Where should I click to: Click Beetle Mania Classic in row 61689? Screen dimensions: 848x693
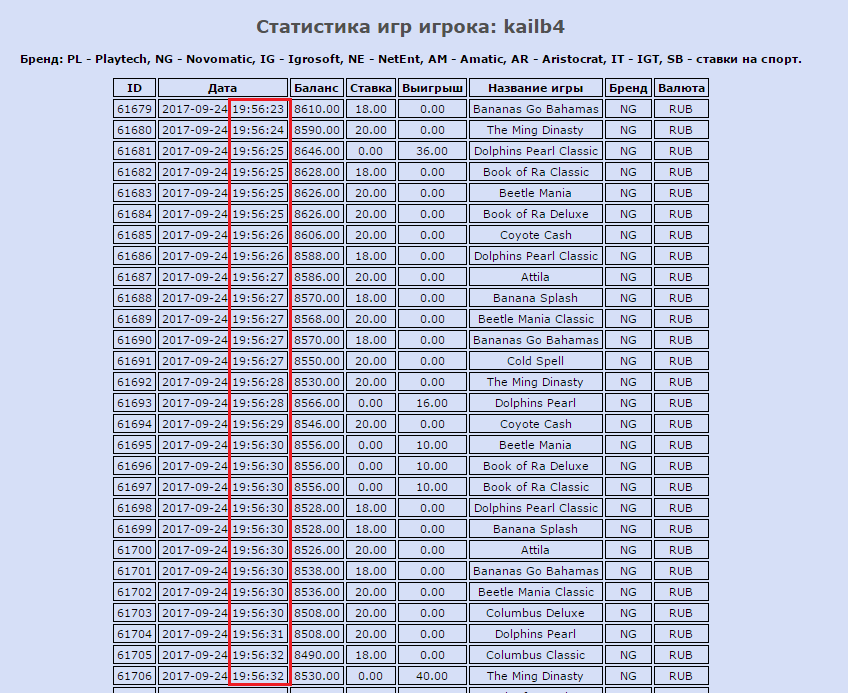pyautogui.click(x=536, y=319)
